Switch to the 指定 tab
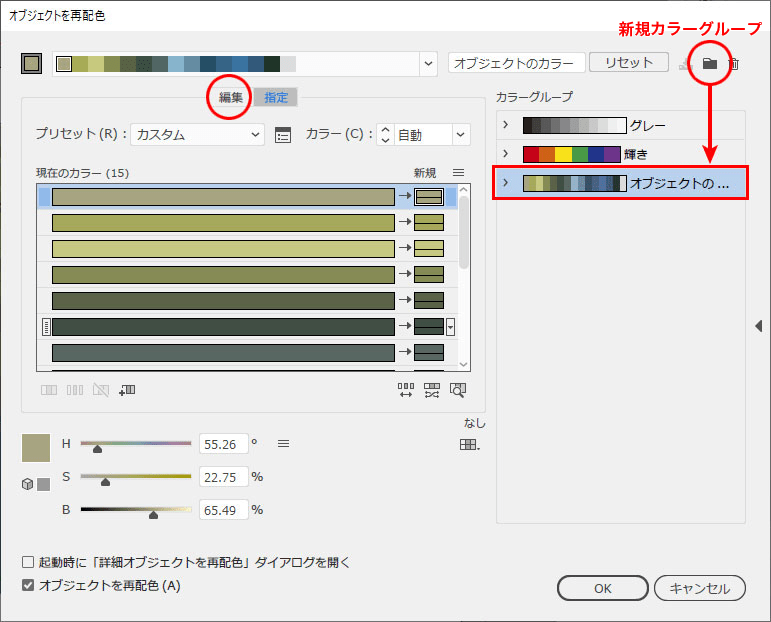 point(276,98)
